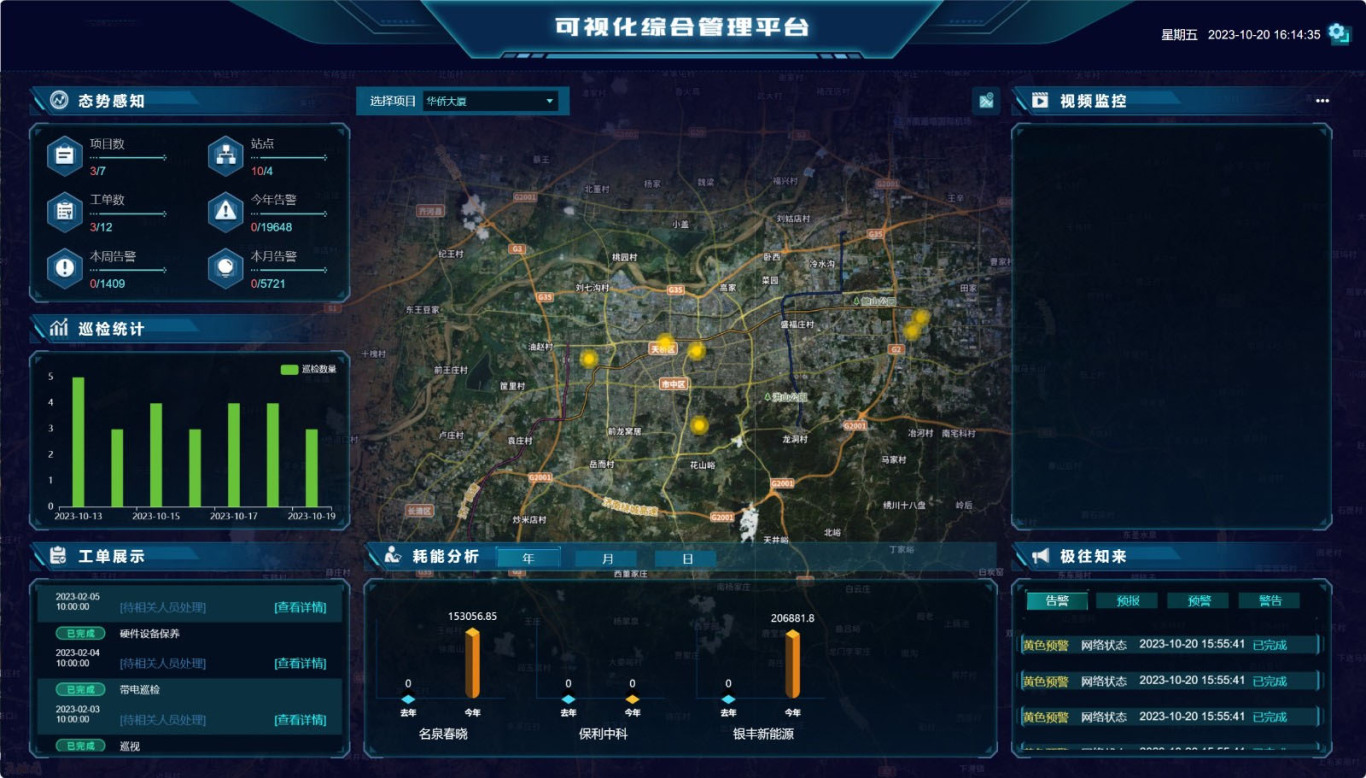This screenshot has width=1366, height=778.
Task: Toggle the 巡检数量 legend in the chart
Action: pyautogui.click(x=308, y=369)
